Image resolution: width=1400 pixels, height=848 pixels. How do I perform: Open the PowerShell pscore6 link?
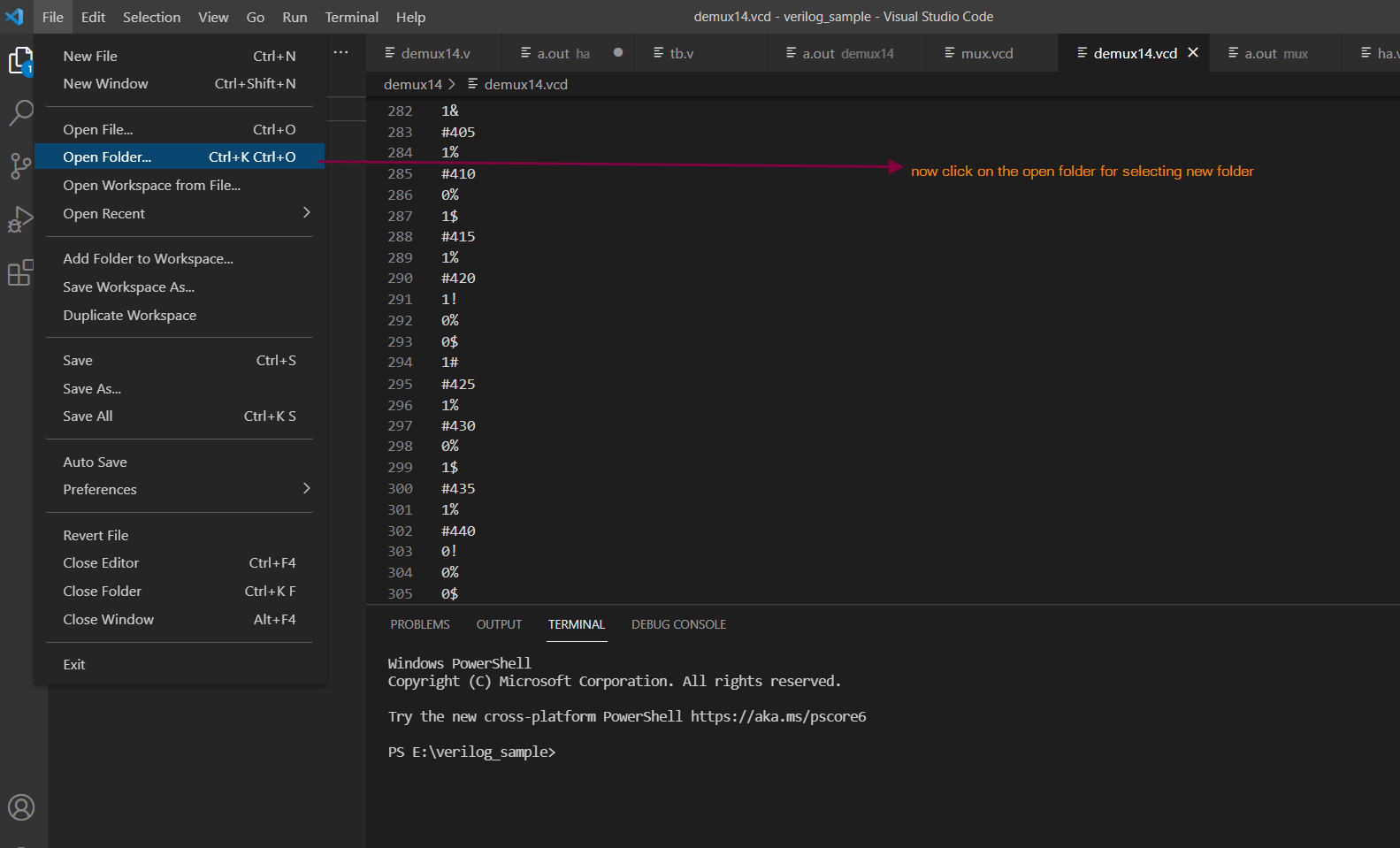[x=778, y=716]
